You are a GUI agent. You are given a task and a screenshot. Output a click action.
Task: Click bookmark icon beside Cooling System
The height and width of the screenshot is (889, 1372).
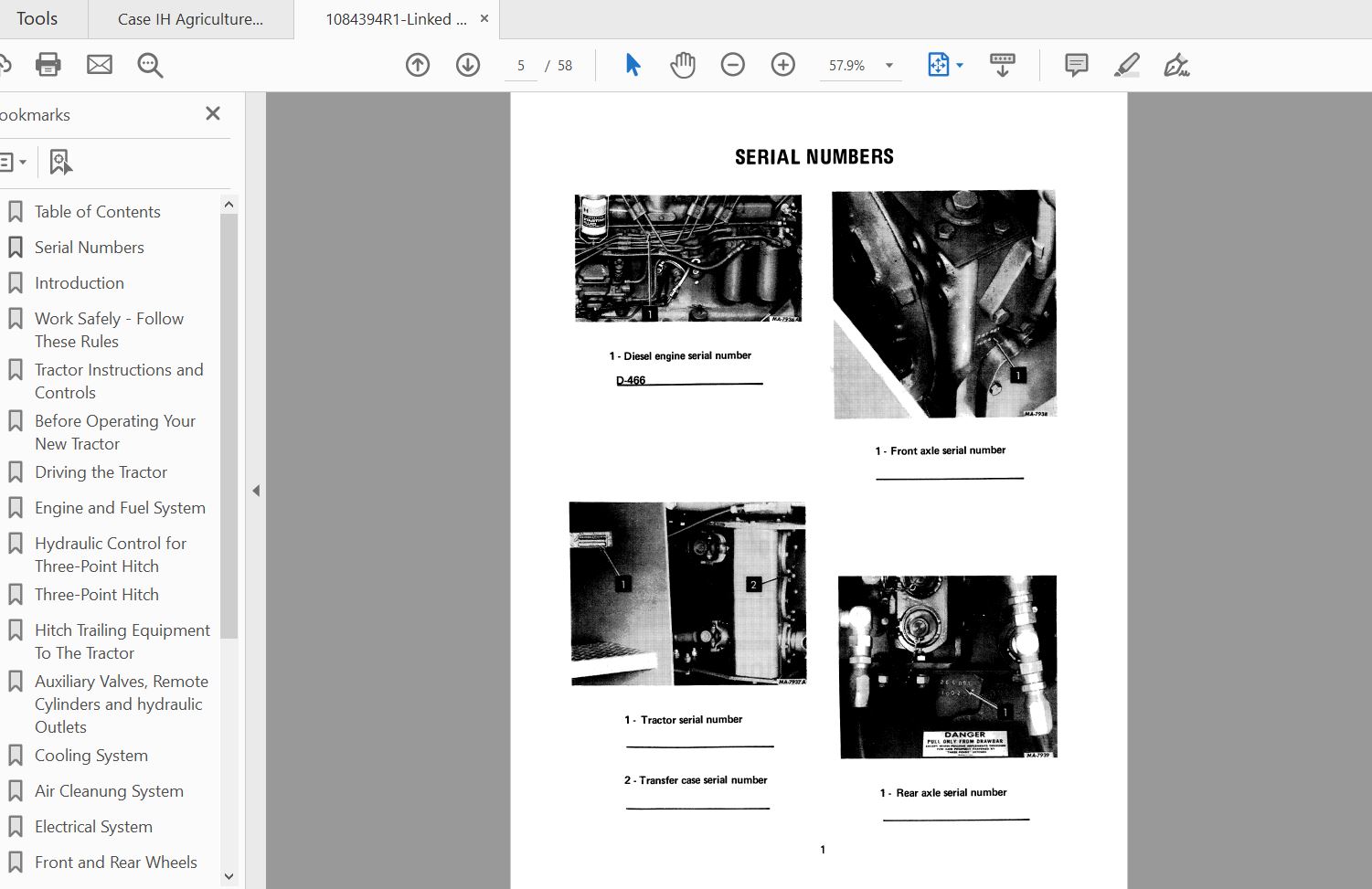click(x=16, y=756)
